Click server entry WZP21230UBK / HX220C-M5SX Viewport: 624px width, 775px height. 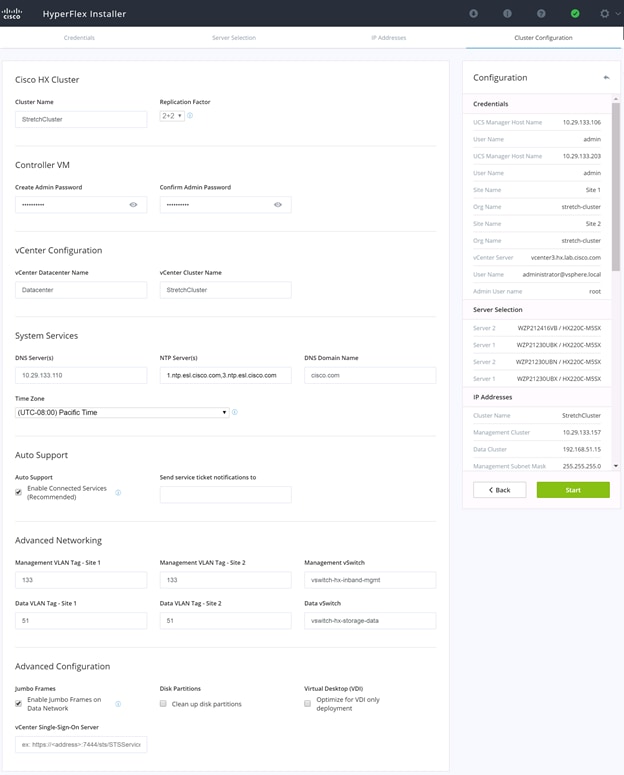coord(559,344)
